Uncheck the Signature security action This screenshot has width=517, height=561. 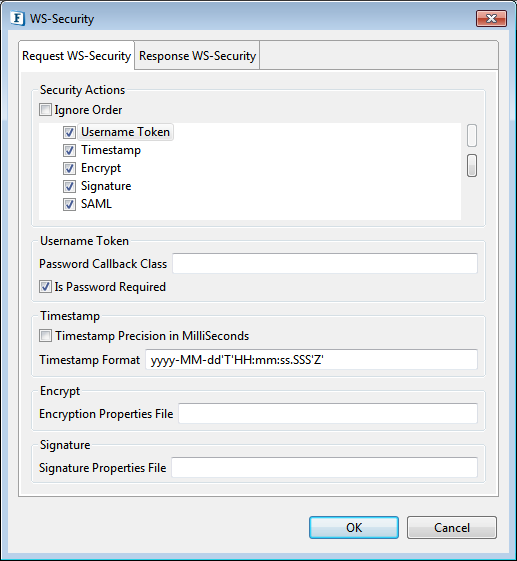click(x=69, y=186)
